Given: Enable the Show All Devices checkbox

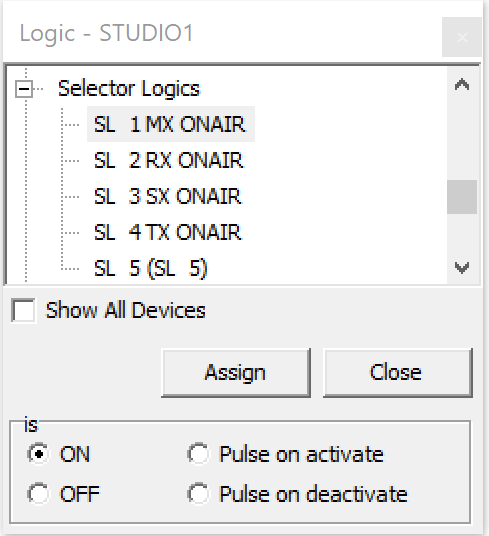Looking at the screenshot, I should [x=23, y=310].
